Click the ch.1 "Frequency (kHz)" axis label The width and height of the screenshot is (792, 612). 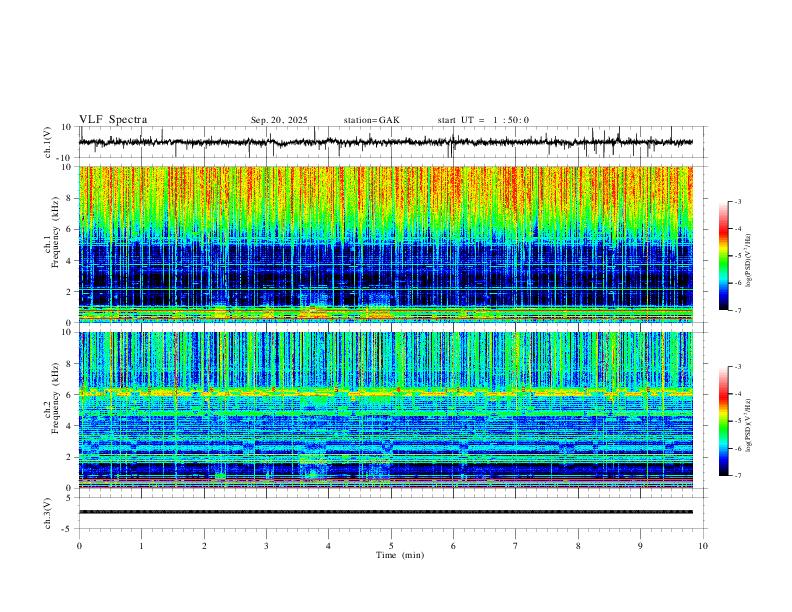[x=56, y=231]
